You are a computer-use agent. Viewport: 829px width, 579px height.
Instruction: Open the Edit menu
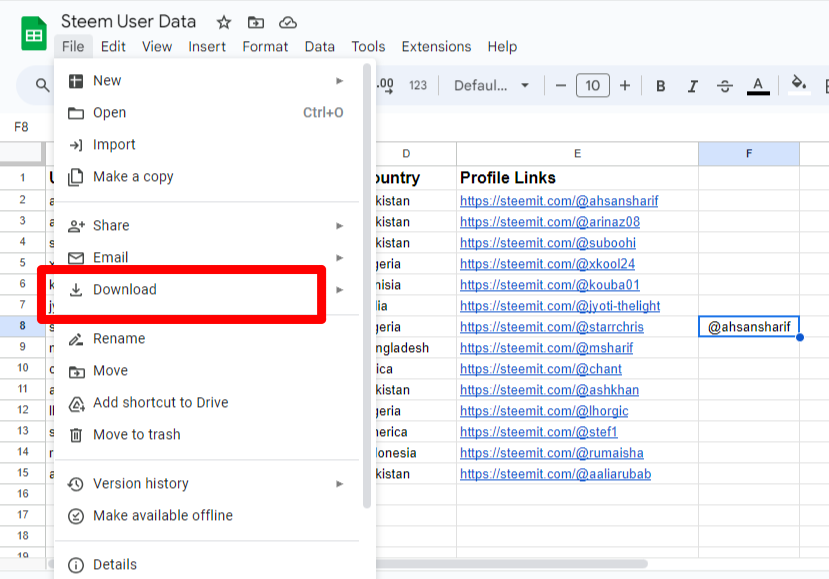(113, 47)
